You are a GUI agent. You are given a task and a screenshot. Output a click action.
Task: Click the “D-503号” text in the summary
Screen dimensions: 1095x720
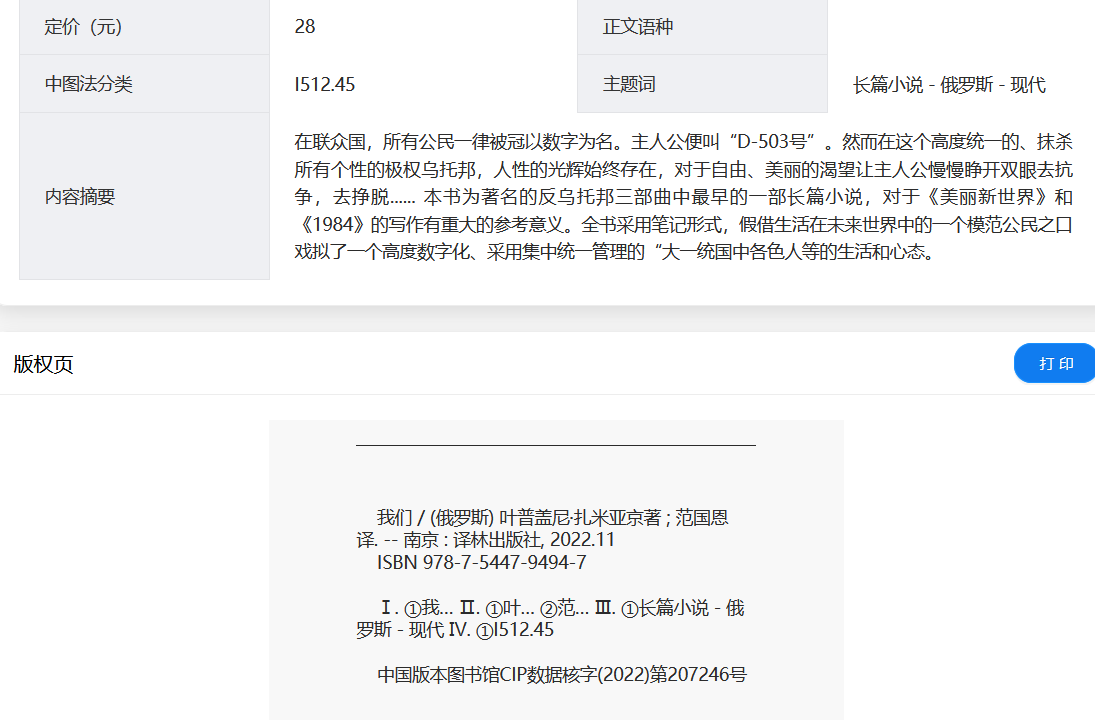tap(771, 140)
